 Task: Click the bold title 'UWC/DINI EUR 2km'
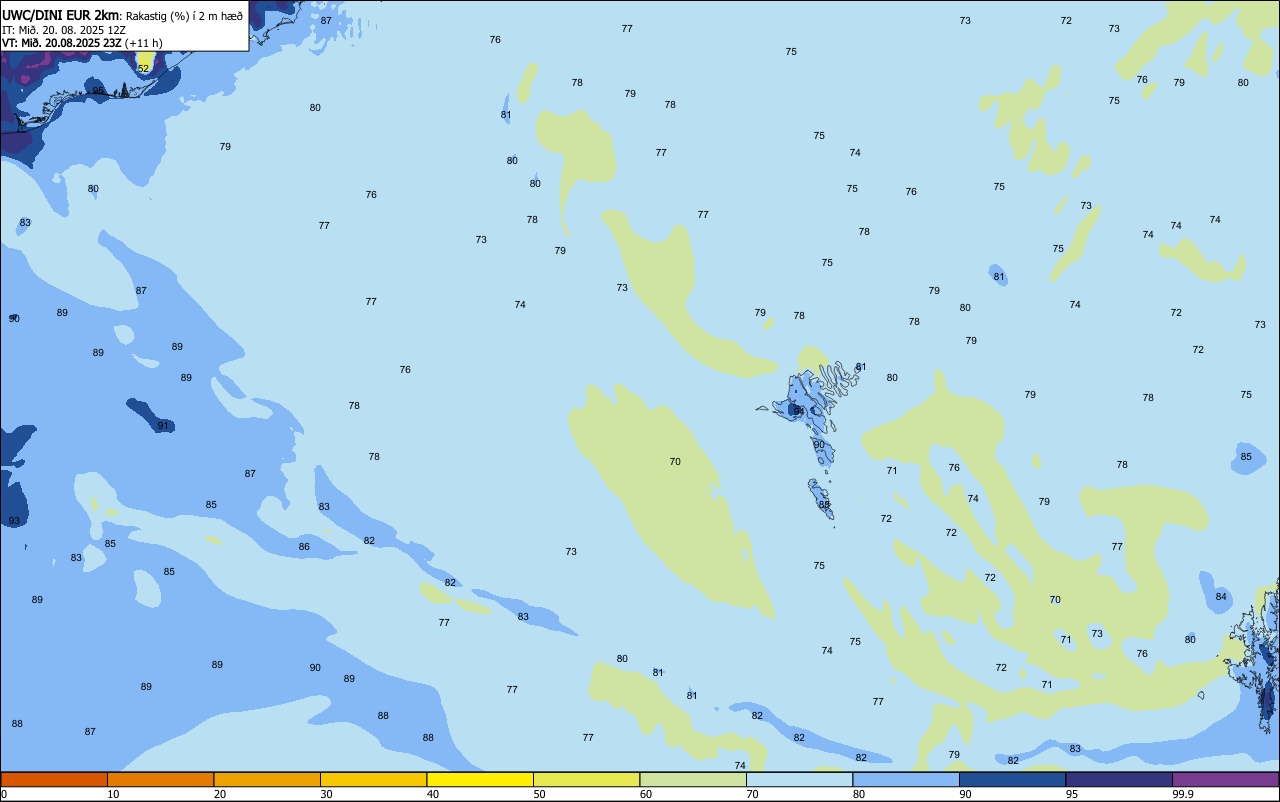[61, 15]
